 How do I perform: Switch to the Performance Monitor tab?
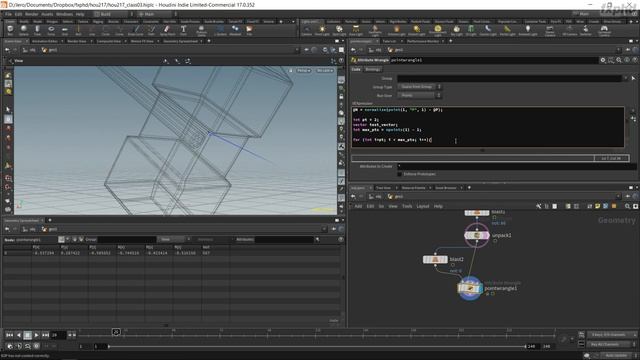point(422,41)
